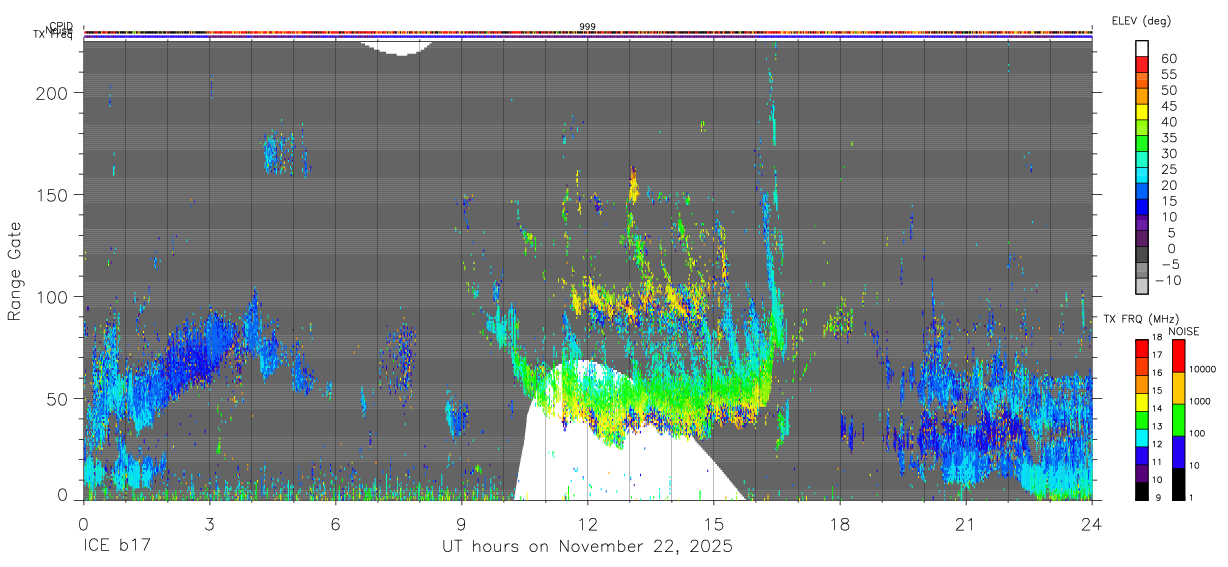Screen dimensions: 1228x567
Task: Click the white top box of elevation colorbar
Action: [x=1142, y=46]
